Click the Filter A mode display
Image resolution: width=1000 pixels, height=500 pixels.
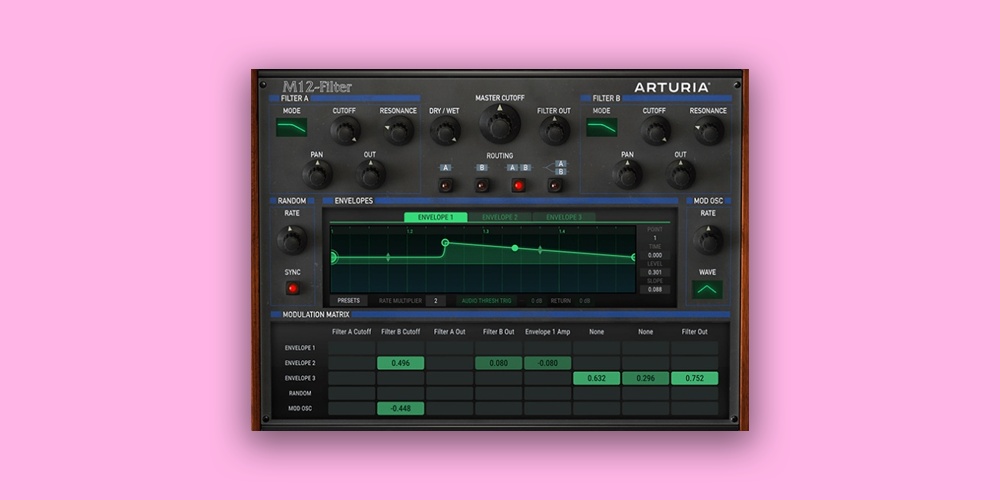[292, 128]
